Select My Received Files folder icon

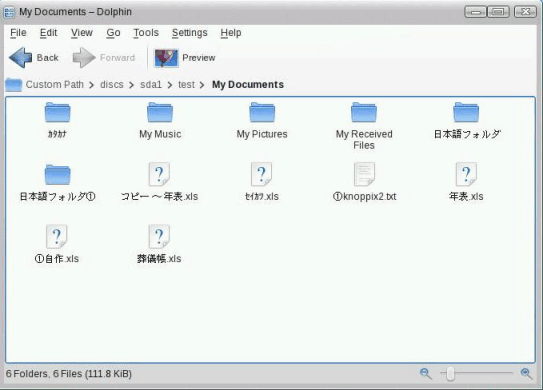pyautogui.click(x=364, y=112)
